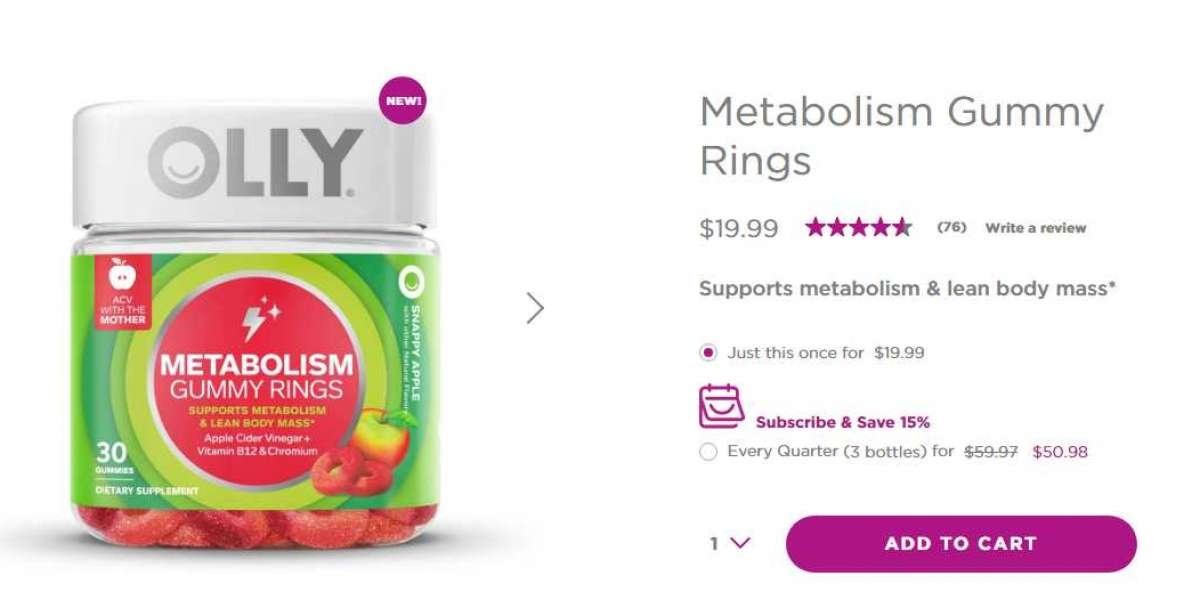This screenshot has width=1200, height=600.
Task: Click the ADD TO CART button
Action: 961,544
